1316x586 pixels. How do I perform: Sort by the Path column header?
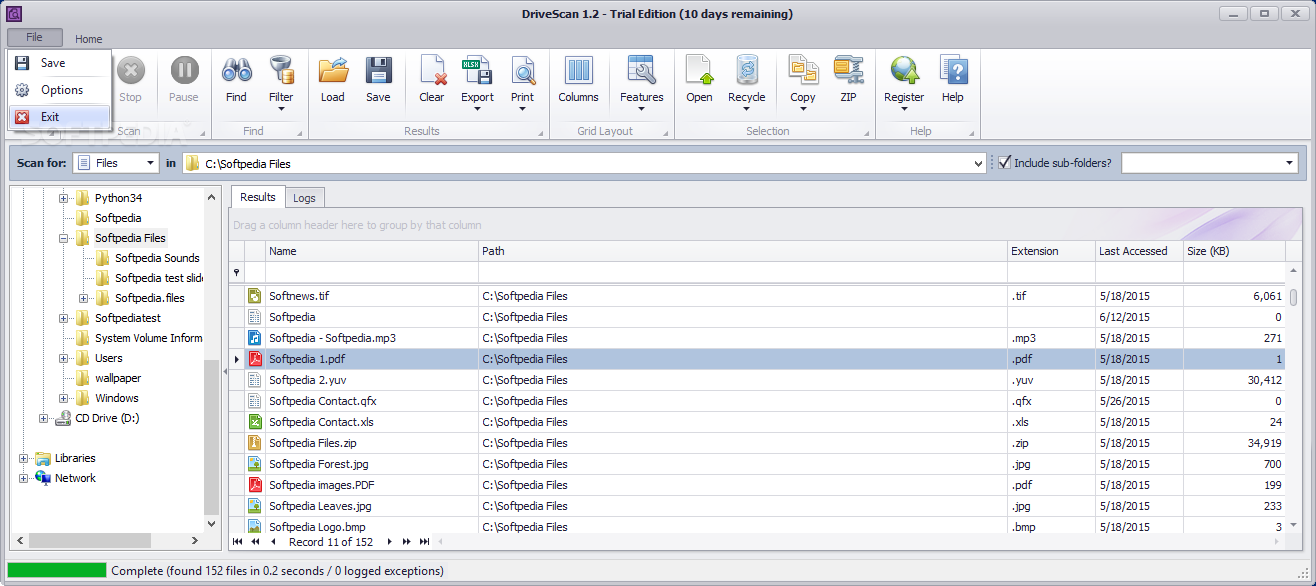pos(743,251)
